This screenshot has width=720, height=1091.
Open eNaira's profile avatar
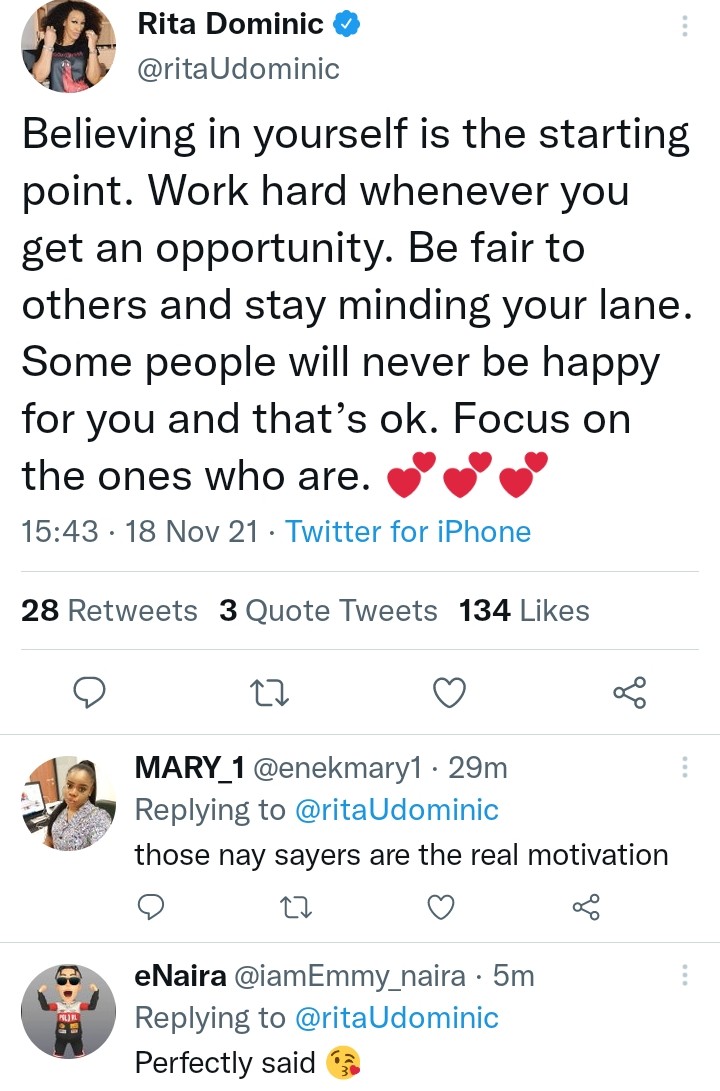(x=69, y=1010)
